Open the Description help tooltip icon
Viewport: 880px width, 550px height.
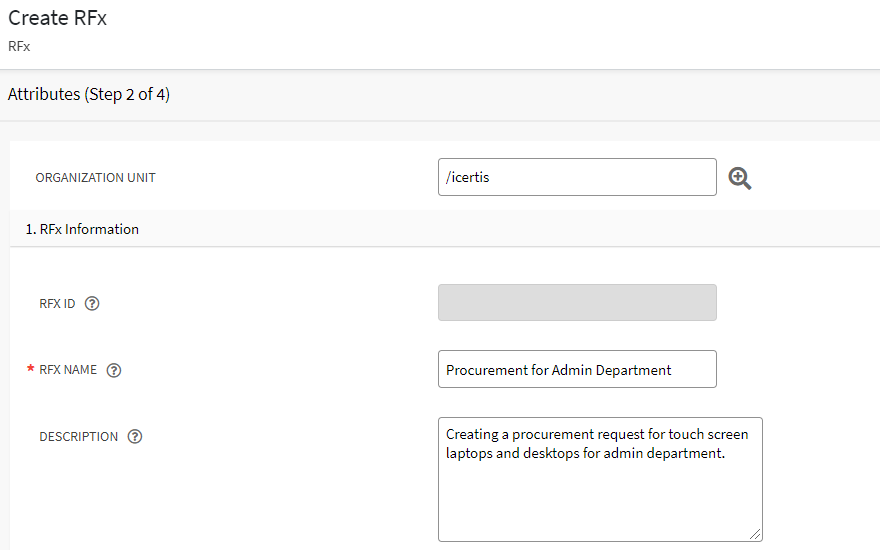[x=135, y=437]
